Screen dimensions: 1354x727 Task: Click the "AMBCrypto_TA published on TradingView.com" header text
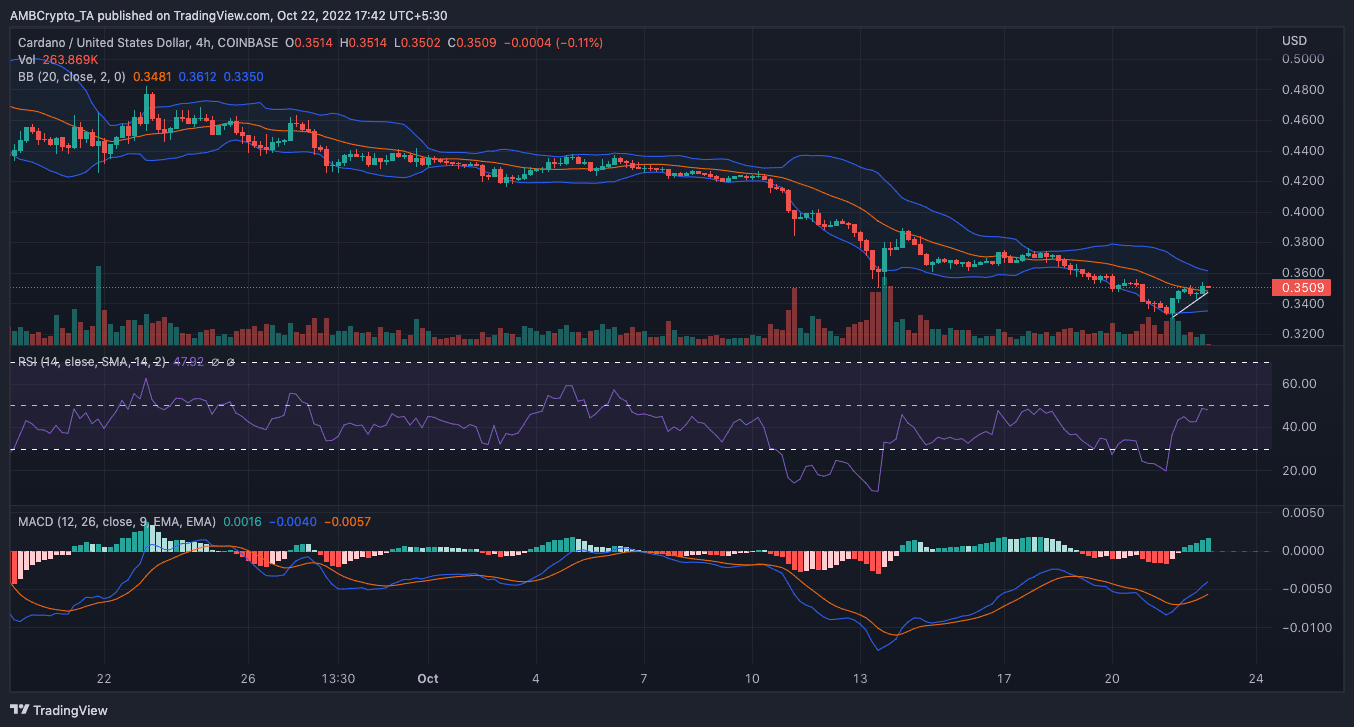coord(141,15)
